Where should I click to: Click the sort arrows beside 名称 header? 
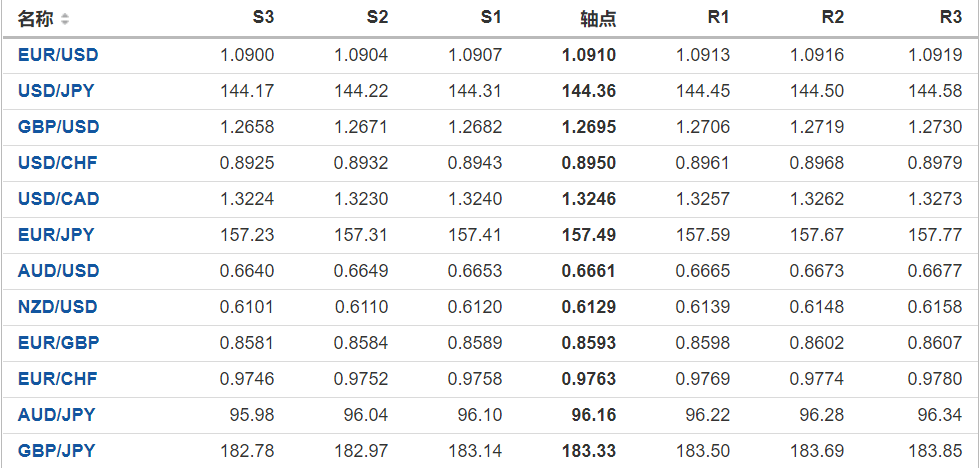65,19
